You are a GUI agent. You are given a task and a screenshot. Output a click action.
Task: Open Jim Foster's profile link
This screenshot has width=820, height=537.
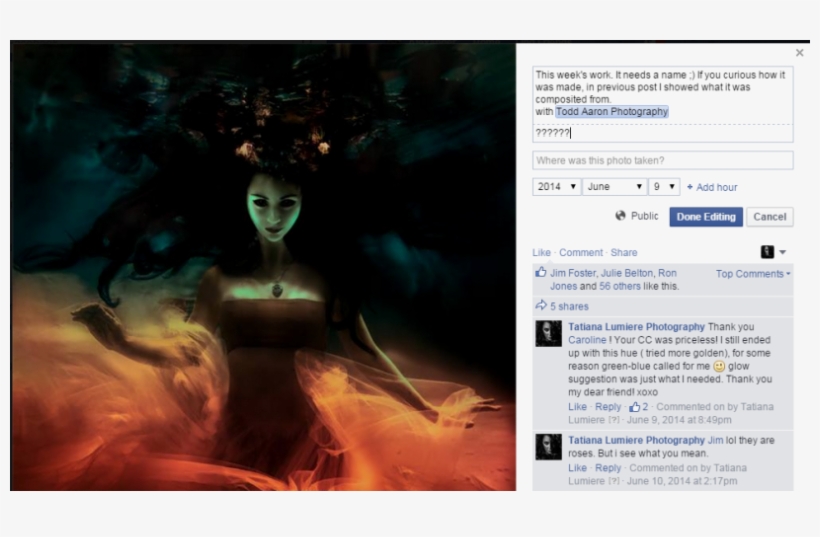tap(573, 273)
